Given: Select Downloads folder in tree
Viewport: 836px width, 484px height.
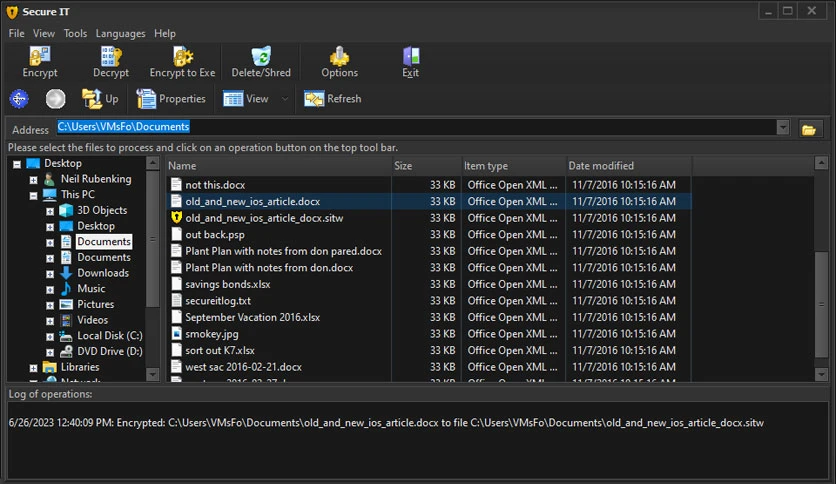Looking at the screenshot, I should (x=103, y=273).
